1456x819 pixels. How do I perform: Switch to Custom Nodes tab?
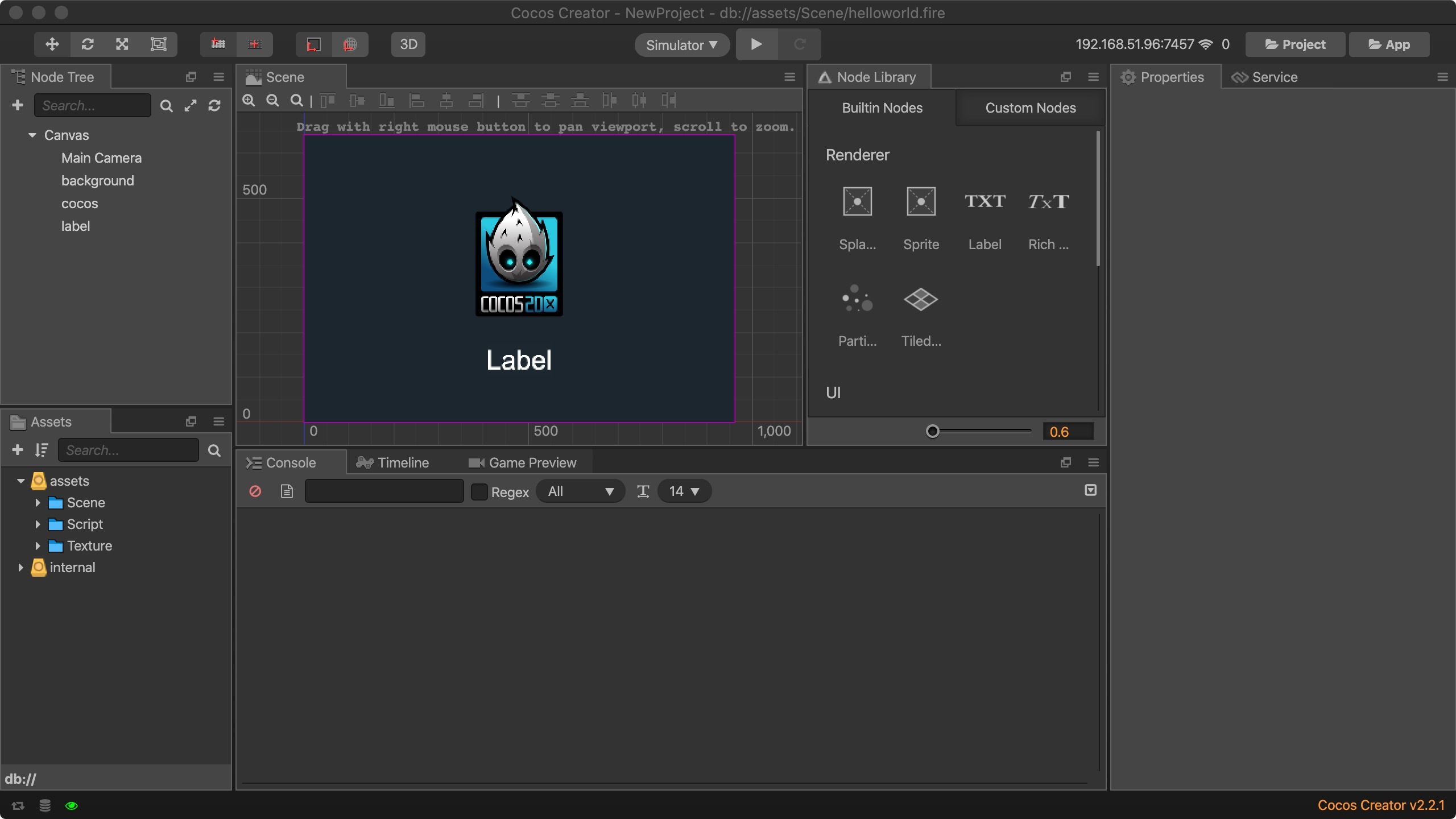point(1030,108)
